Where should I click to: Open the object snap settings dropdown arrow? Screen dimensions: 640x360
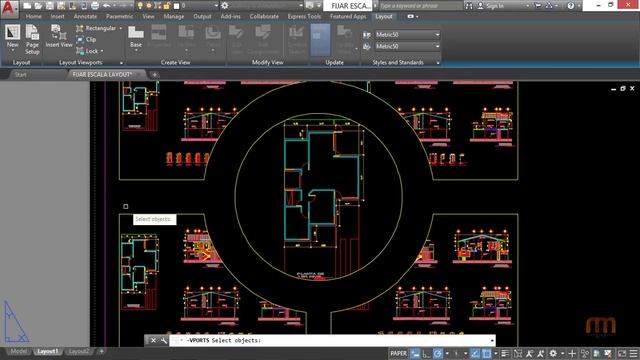496,353
